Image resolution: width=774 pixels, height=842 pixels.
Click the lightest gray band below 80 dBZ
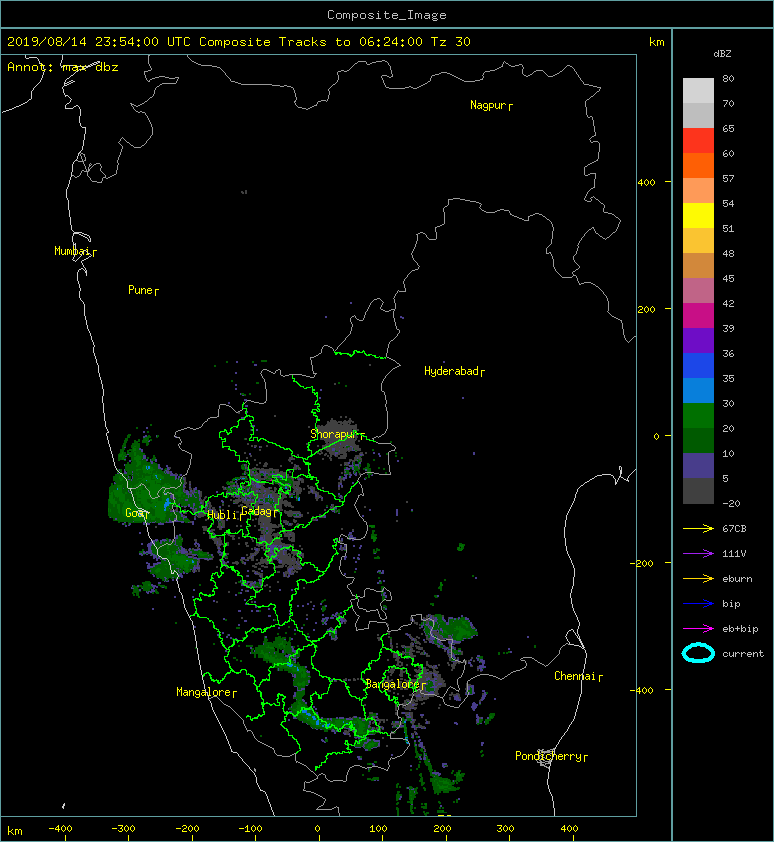coord(698,90)
